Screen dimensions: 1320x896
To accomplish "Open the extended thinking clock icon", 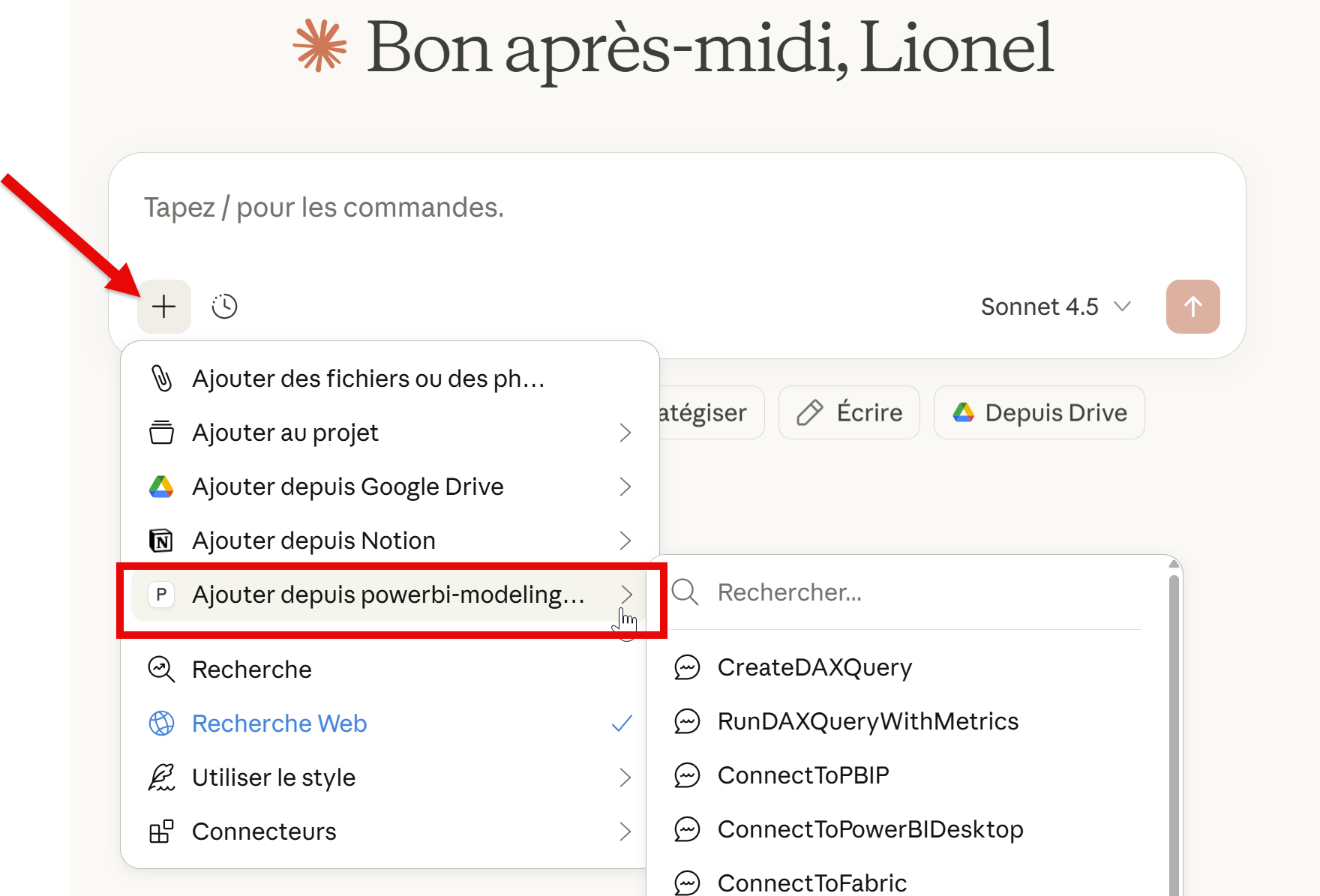I will point(224,307).
